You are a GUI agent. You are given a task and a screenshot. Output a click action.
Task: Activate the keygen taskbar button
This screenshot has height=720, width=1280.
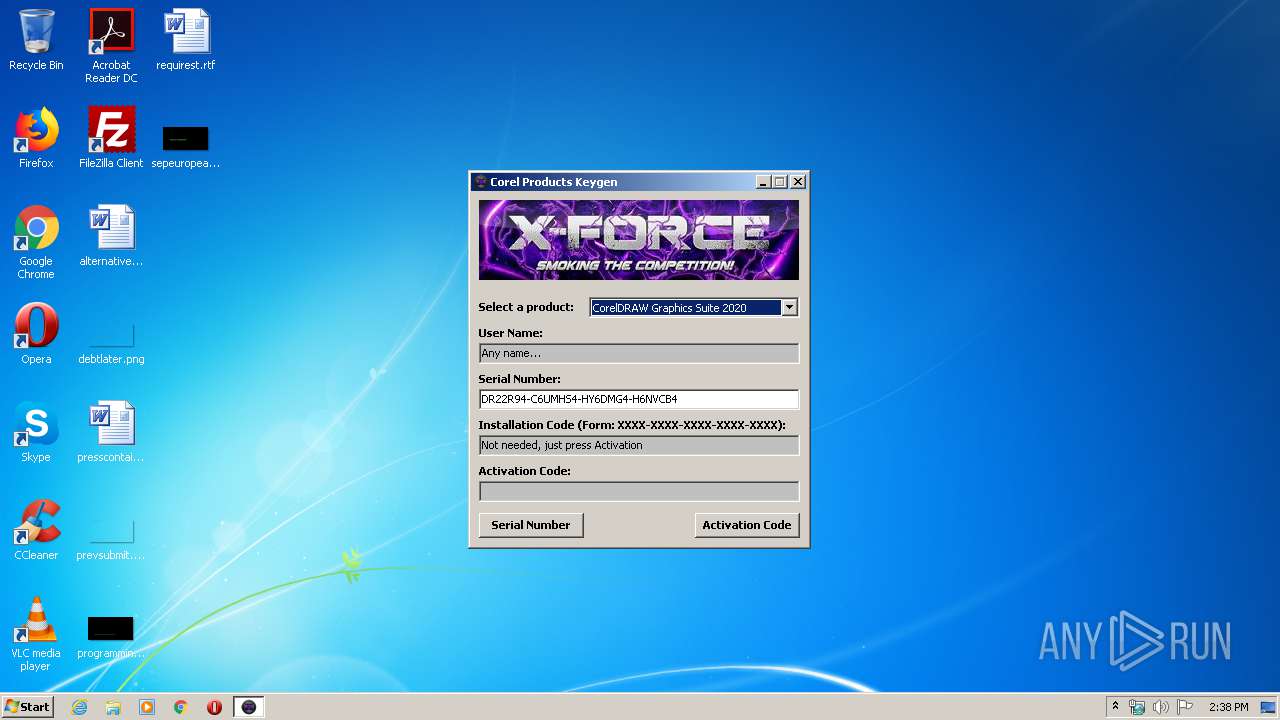point(249,707)
